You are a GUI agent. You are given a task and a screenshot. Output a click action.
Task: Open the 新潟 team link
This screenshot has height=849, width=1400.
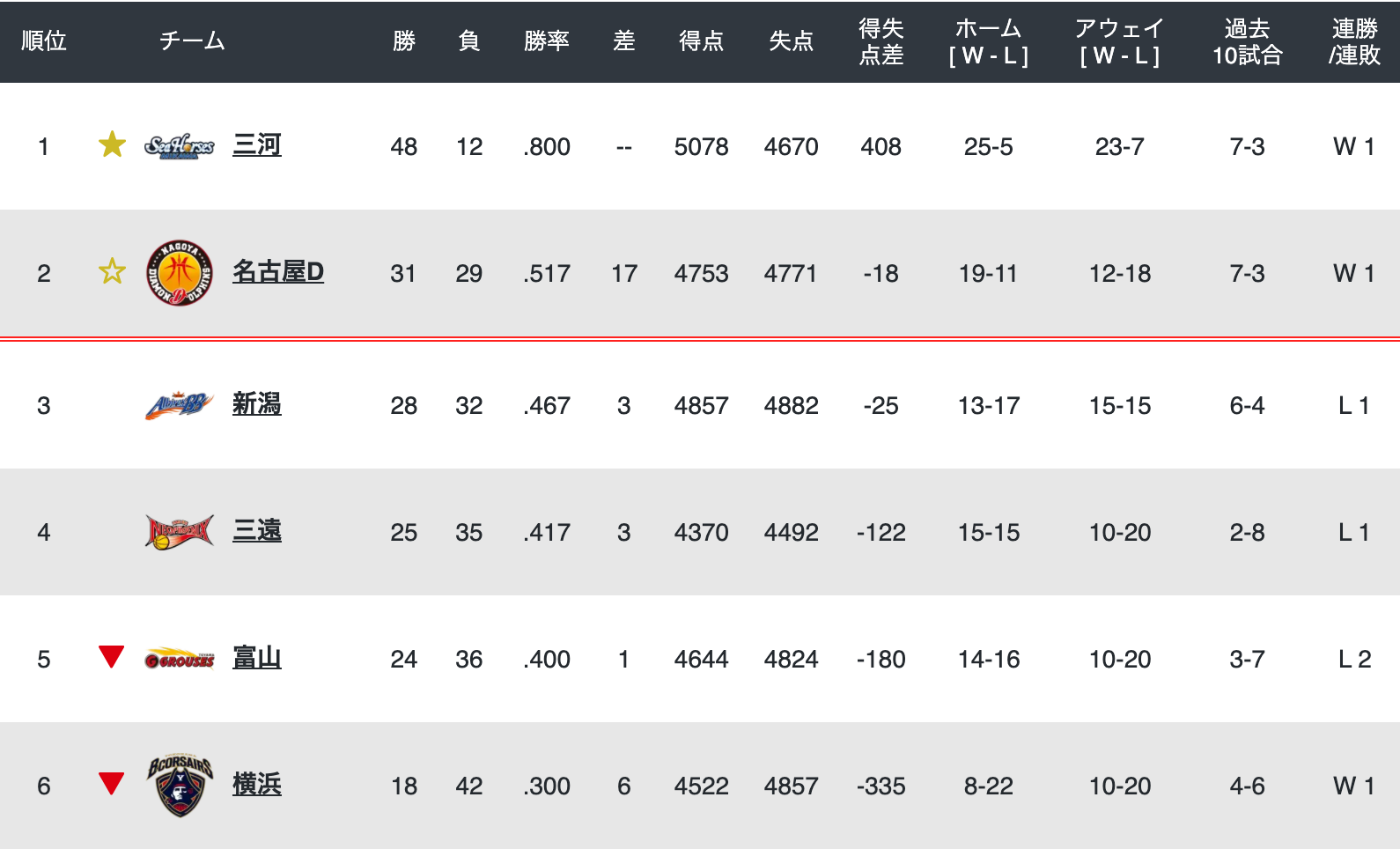point(257,404)
